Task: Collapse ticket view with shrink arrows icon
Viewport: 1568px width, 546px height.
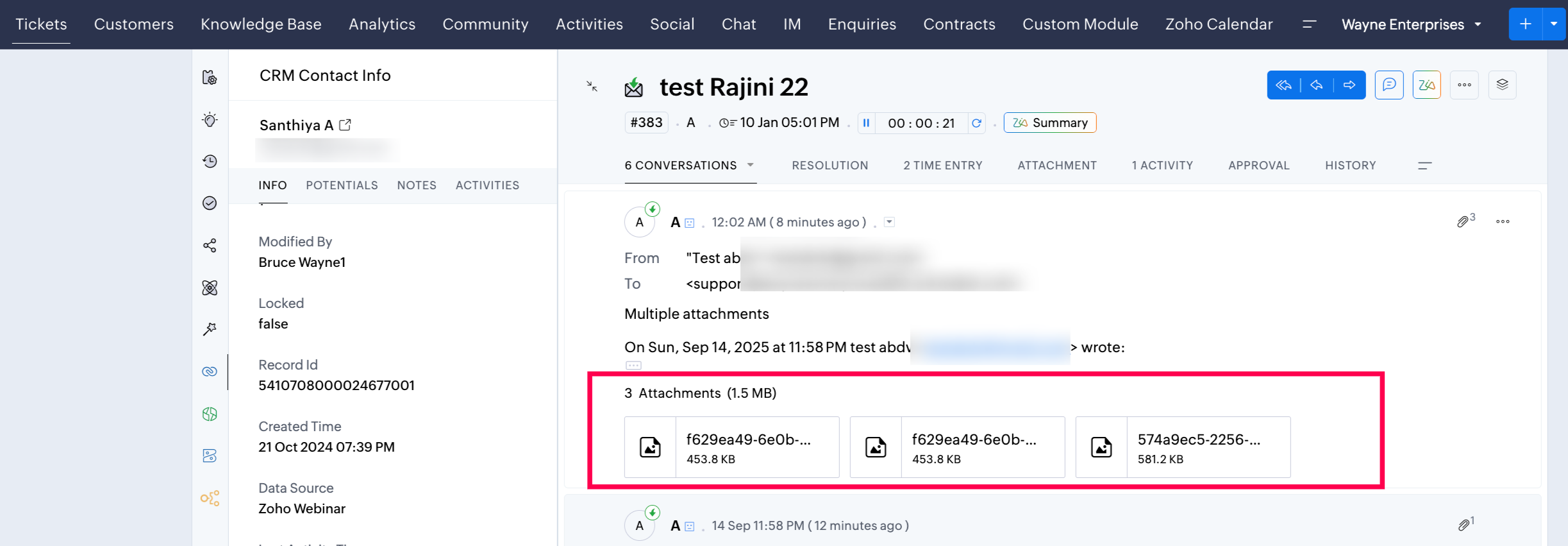Action: pos(592,86)
